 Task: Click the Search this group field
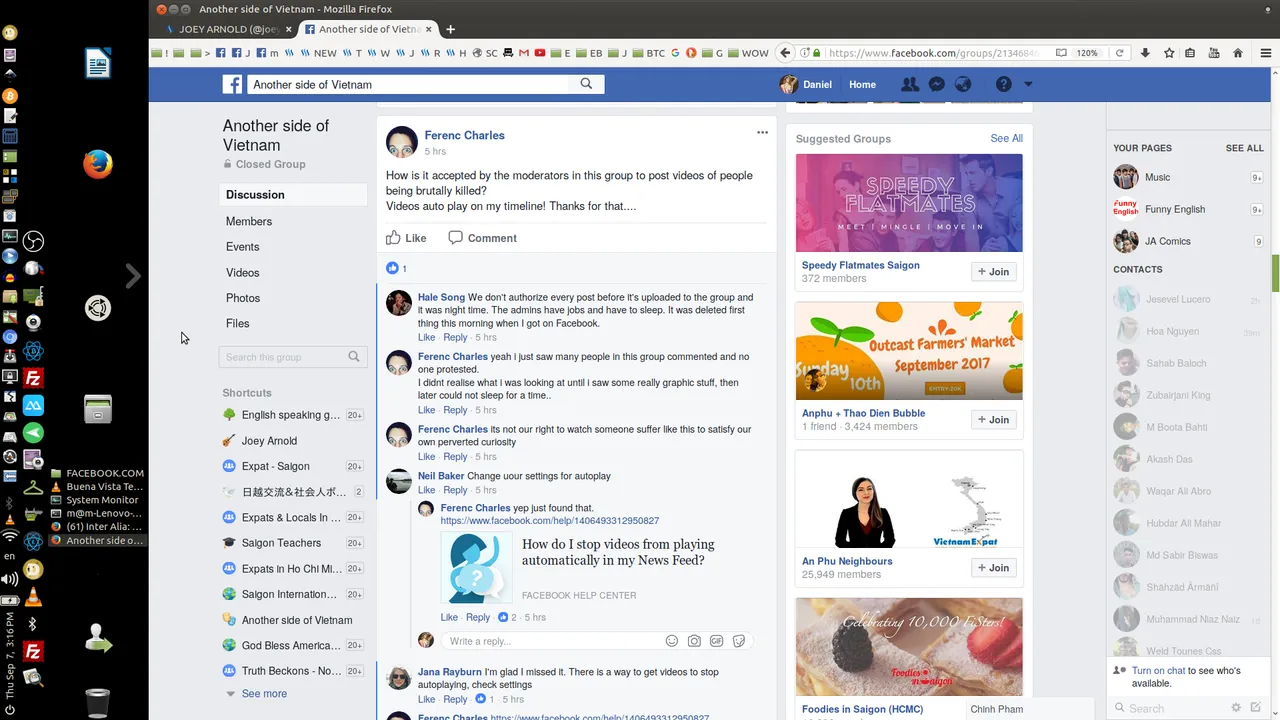(293, 357)
